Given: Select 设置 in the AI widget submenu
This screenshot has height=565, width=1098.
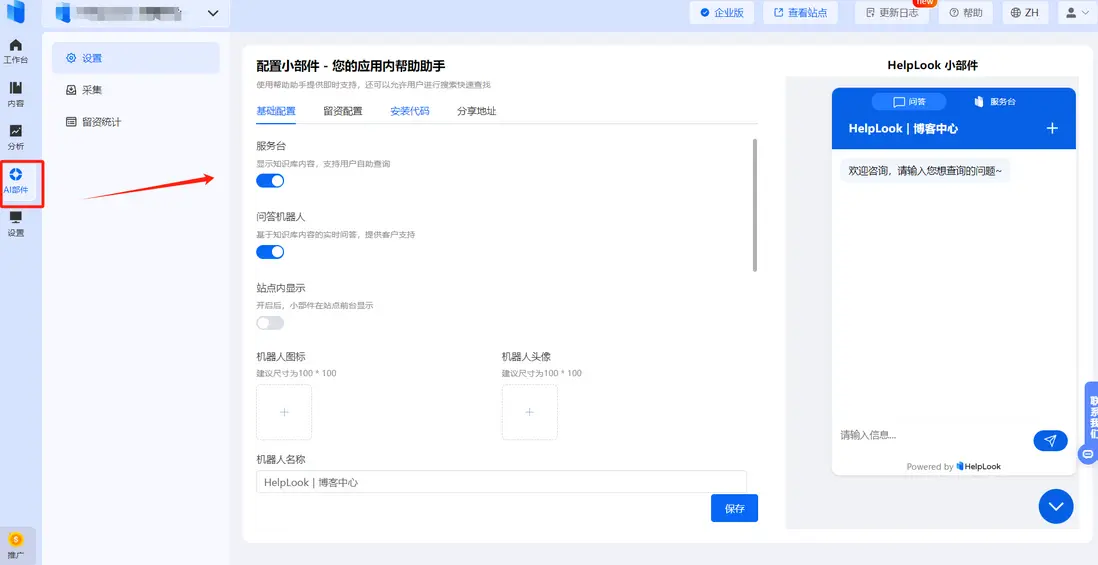Looking at the screenshot, I should pos(135,58).
